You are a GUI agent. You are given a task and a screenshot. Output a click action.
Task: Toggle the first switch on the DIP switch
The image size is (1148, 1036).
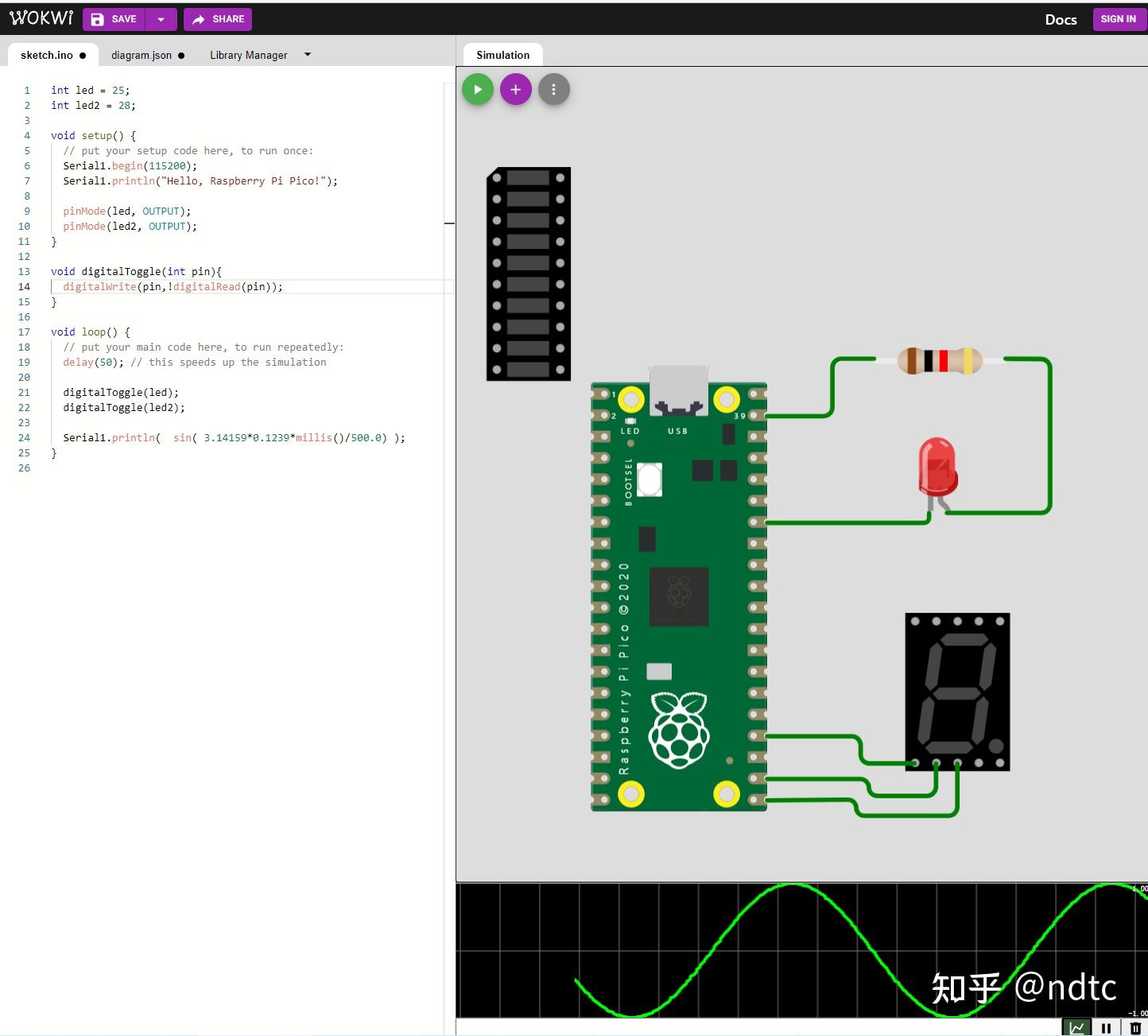(528, 178)
